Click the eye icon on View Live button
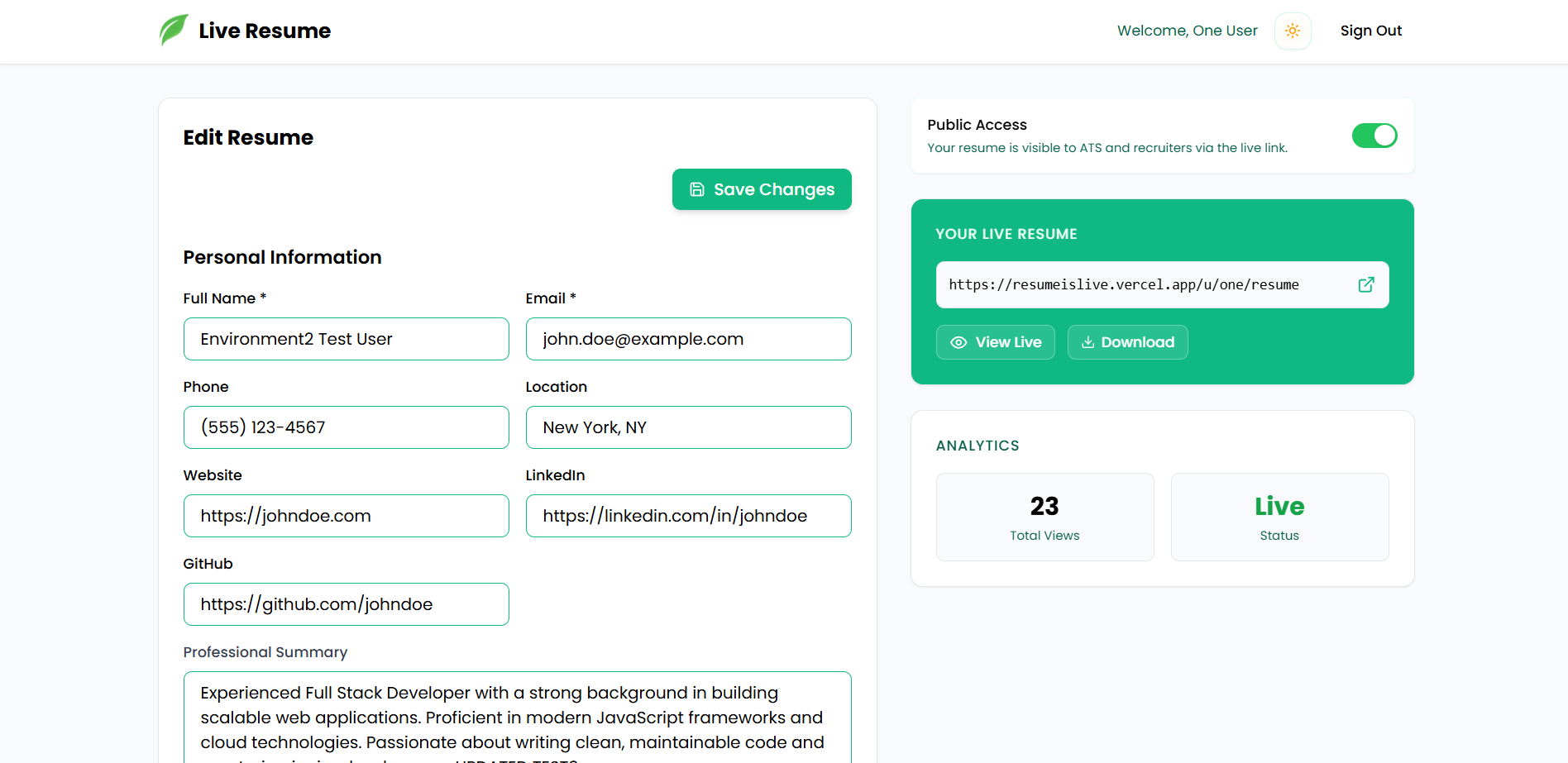This screenshot has height=763, width=1568. [x=958, y=341]
